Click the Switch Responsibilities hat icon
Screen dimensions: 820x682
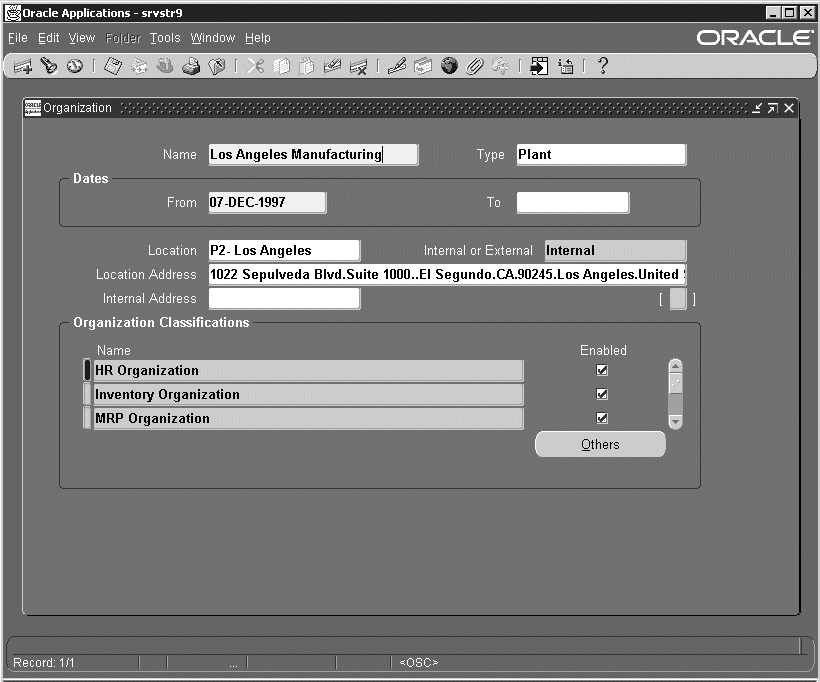[x=165, y=66]
